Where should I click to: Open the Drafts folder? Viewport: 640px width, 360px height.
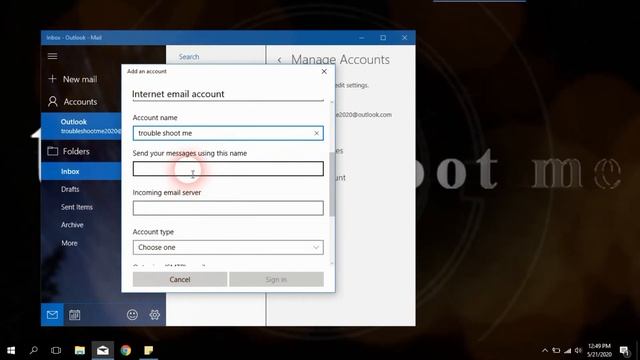[x=70, y=189]
